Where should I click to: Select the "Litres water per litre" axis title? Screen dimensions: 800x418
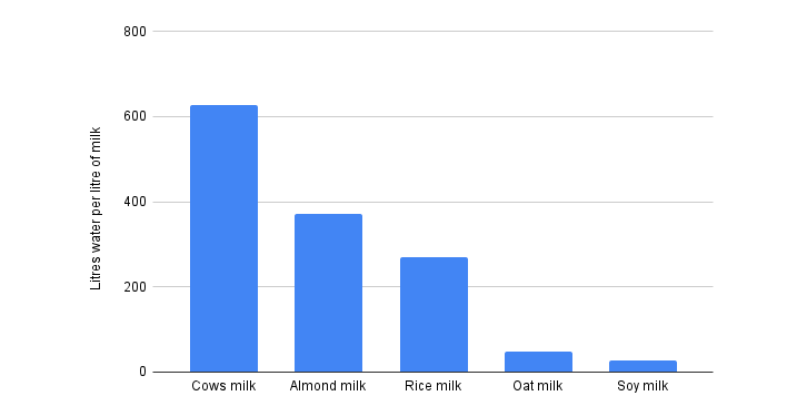[96, 208]
